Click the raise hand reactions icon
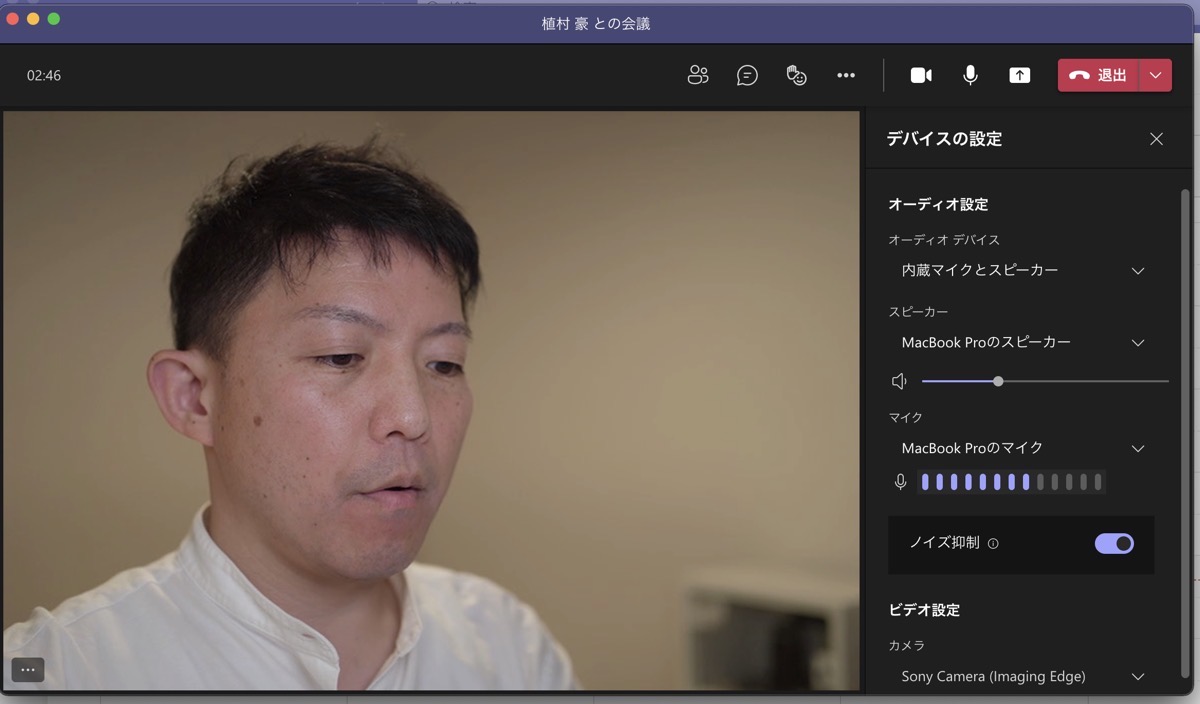The height and width of the screenshot is (704, 1200). 796,75
